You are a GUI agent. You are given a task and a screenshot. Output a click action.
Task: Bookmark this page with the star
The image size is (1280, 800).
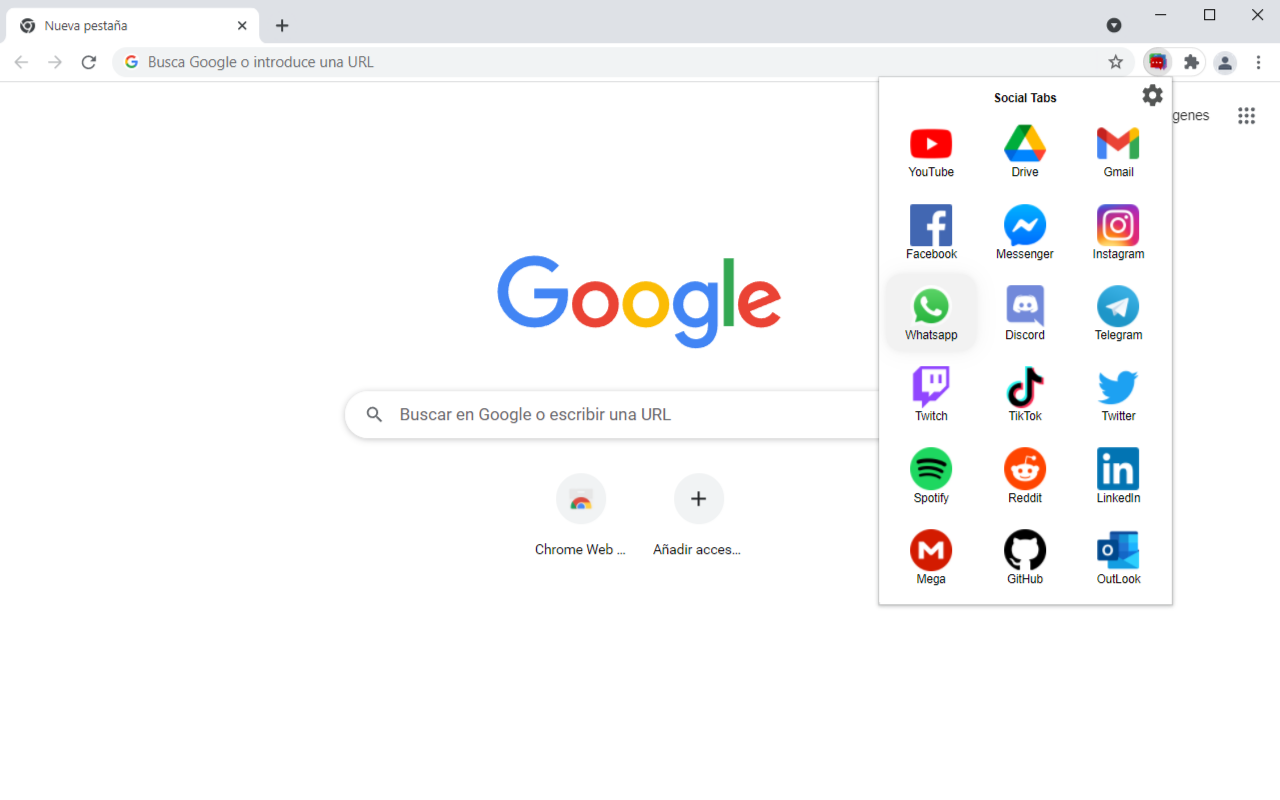1115,61
